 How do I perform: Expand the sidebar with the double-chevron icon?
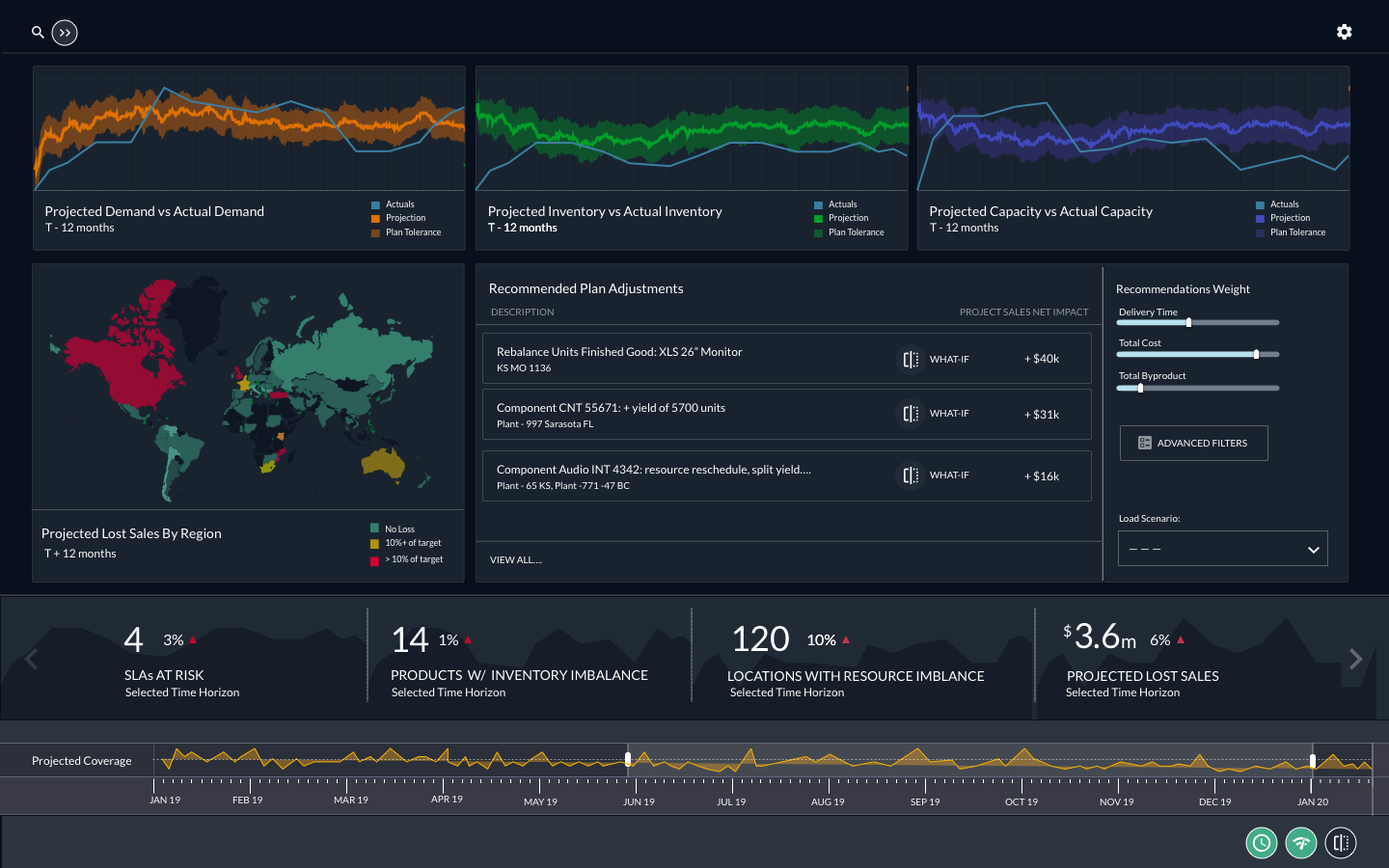point(65,32)
